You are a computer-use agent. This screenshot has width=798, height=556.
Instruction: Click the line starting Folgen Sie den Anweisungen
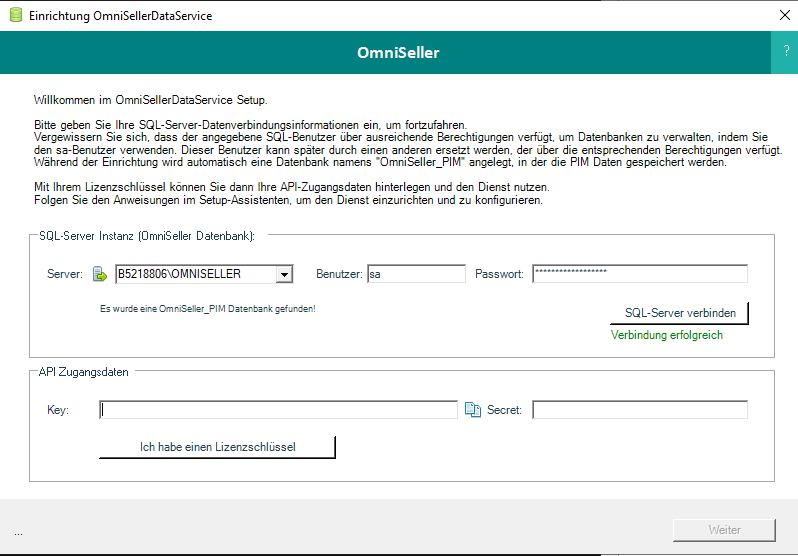(288, 200)
